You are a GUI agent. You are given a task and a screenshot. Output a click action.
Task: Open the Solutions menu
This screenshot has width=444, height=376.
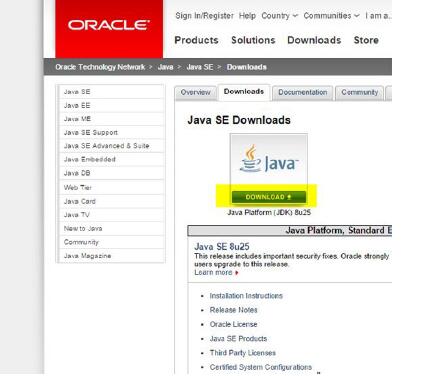(253, 40)
